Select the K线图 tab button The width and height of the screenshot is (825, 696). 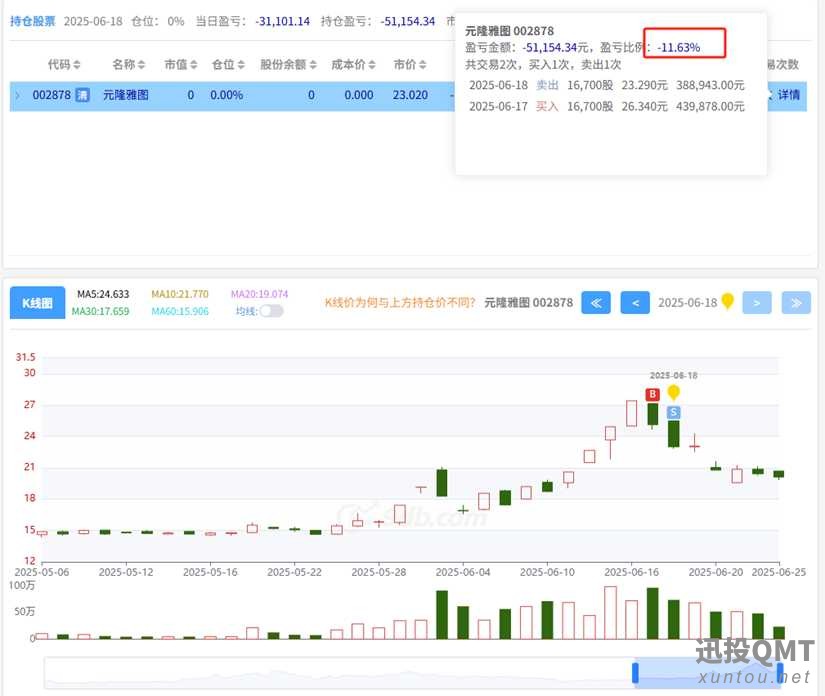click(x=37, y=303)
